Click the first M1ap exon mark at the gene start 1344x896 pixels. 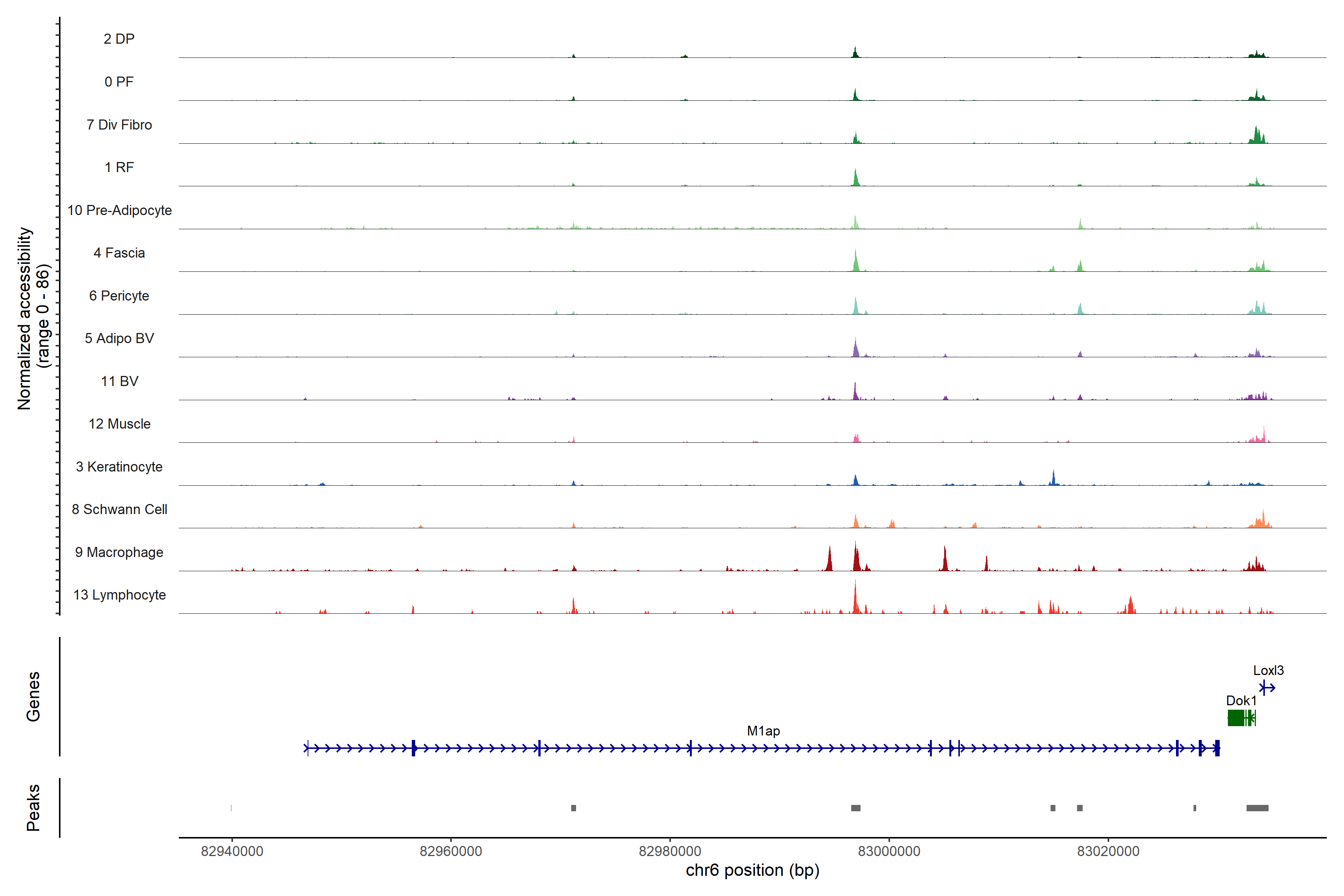[307, 747]
